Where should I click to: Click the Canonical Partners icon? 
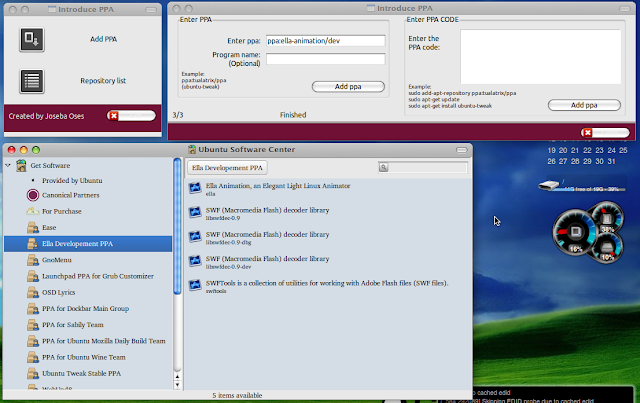tap(33, 195)
